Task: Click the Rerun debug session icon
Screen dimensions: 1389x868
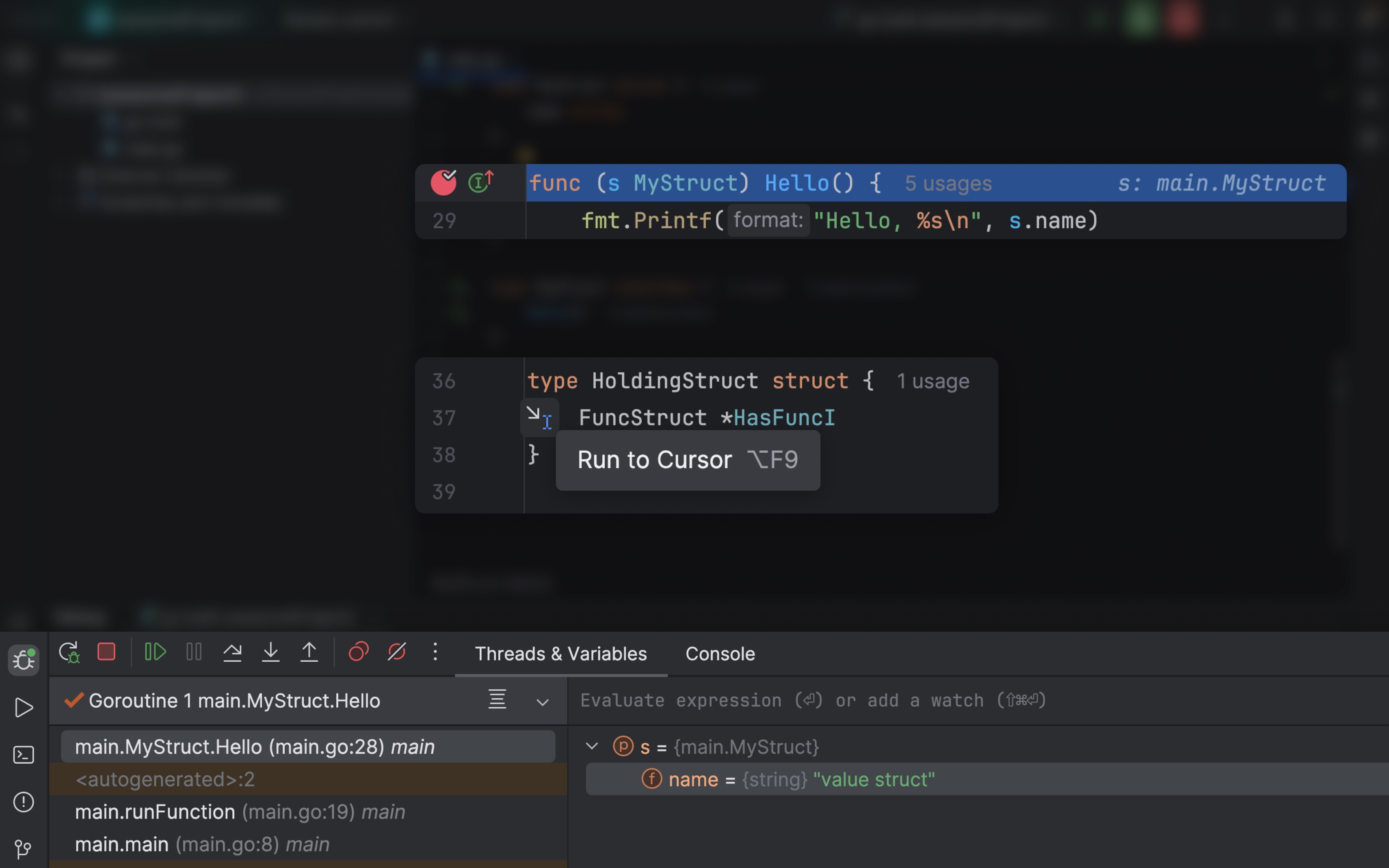Action: click(69, 652)
